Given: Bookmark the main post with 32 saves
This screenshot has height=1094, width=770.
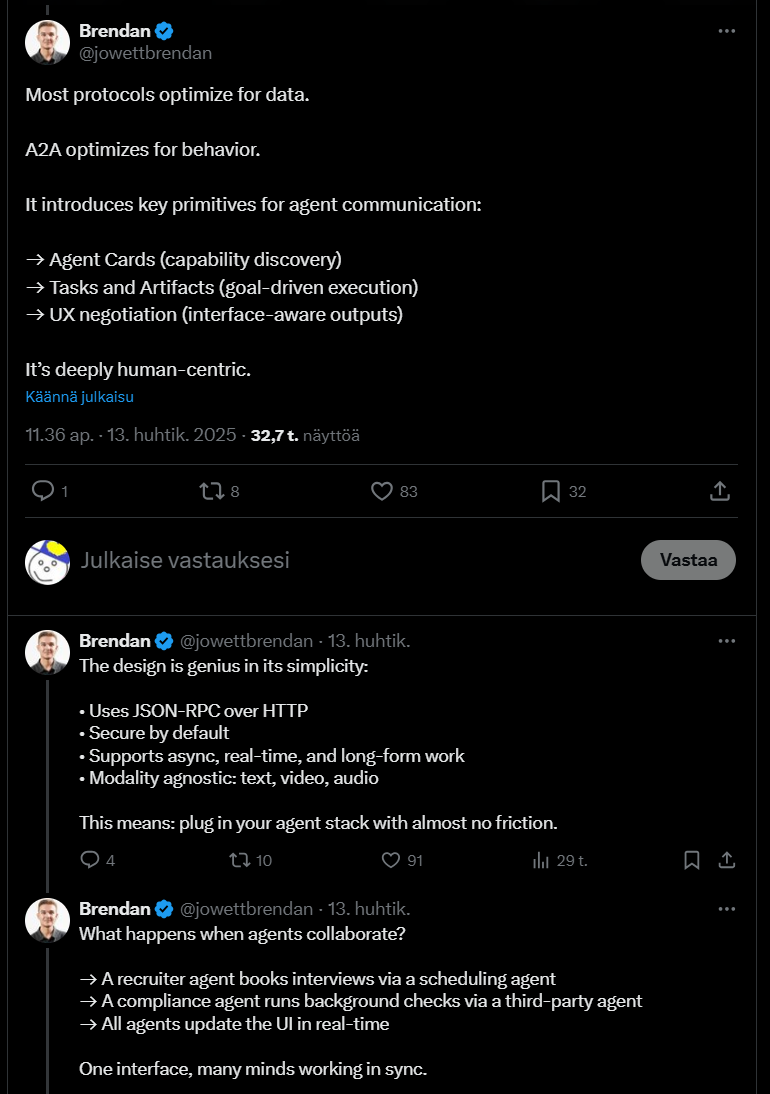Looking at the screenshot, I should click(x=550, y=491).
